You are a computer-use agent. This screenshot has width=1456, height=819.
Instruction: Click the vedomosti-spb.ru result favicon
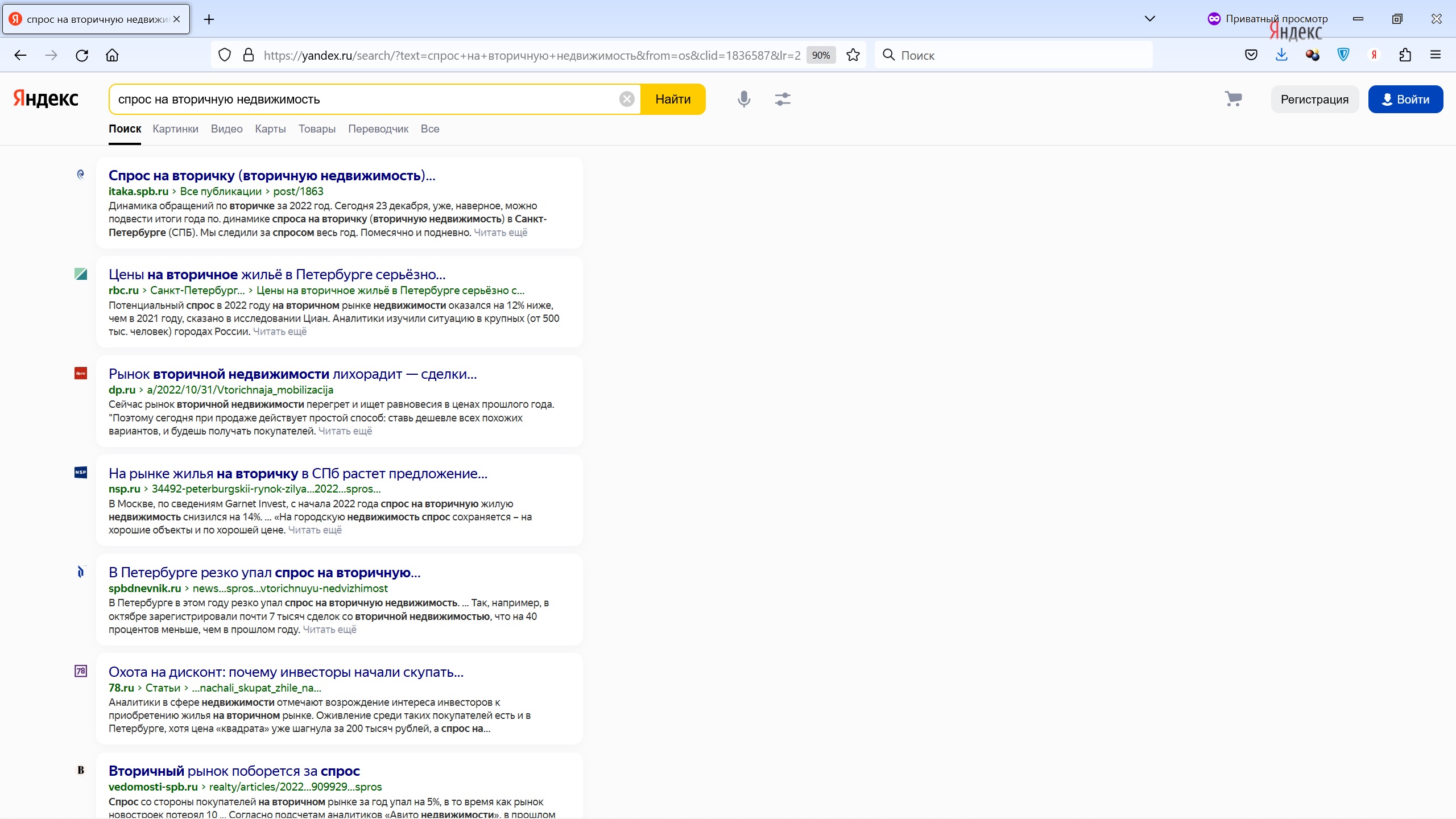click(81, 771)
